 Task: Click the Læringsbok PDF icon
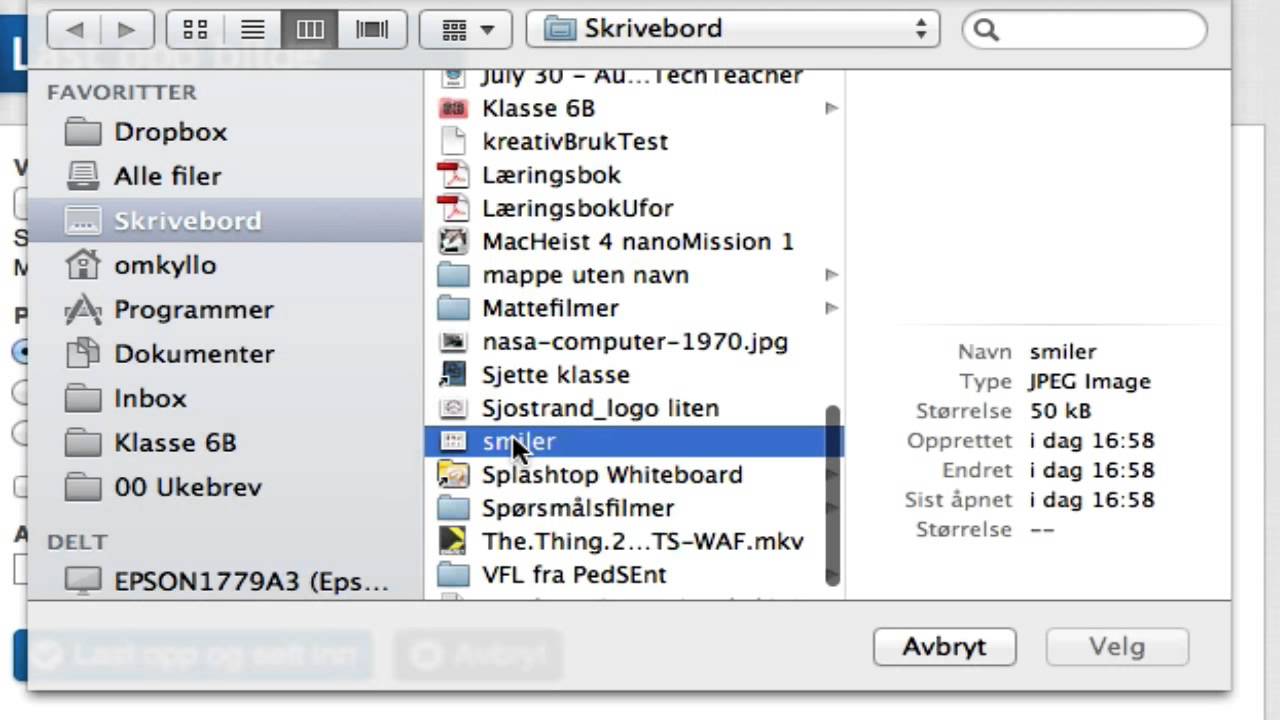tap(454, 175)
